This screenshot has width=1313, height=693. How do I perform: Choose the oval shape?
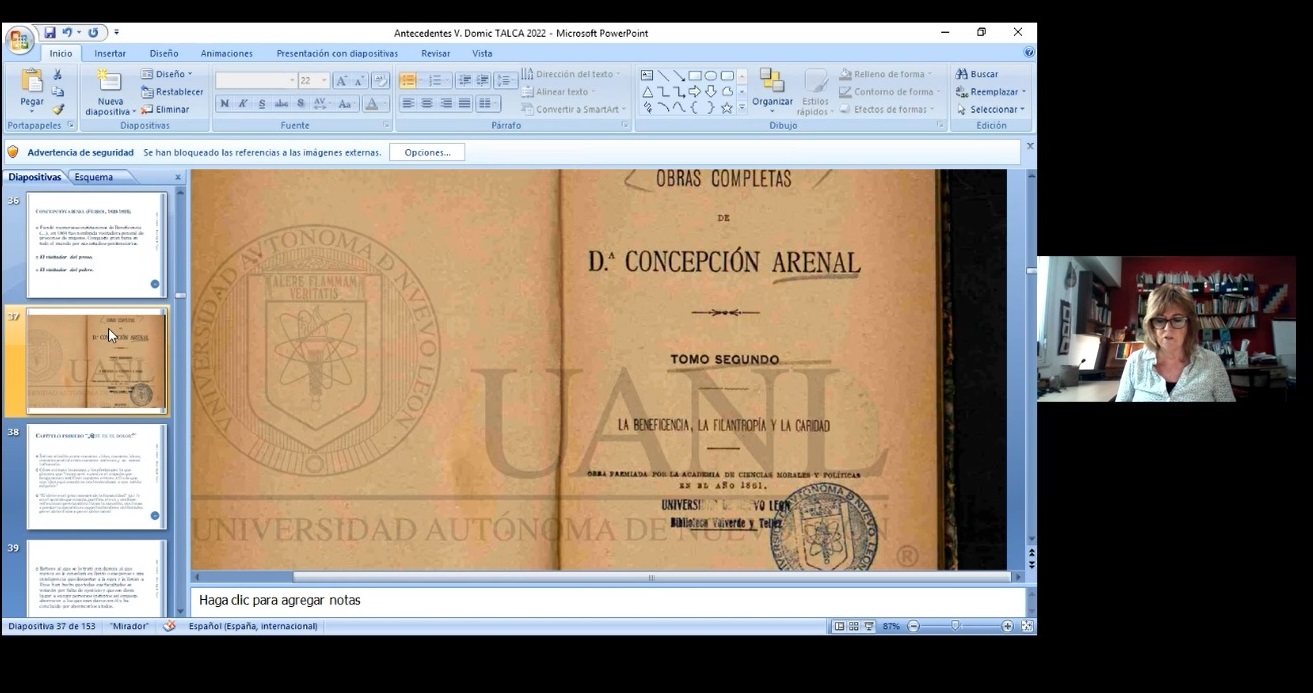[710, 75]
